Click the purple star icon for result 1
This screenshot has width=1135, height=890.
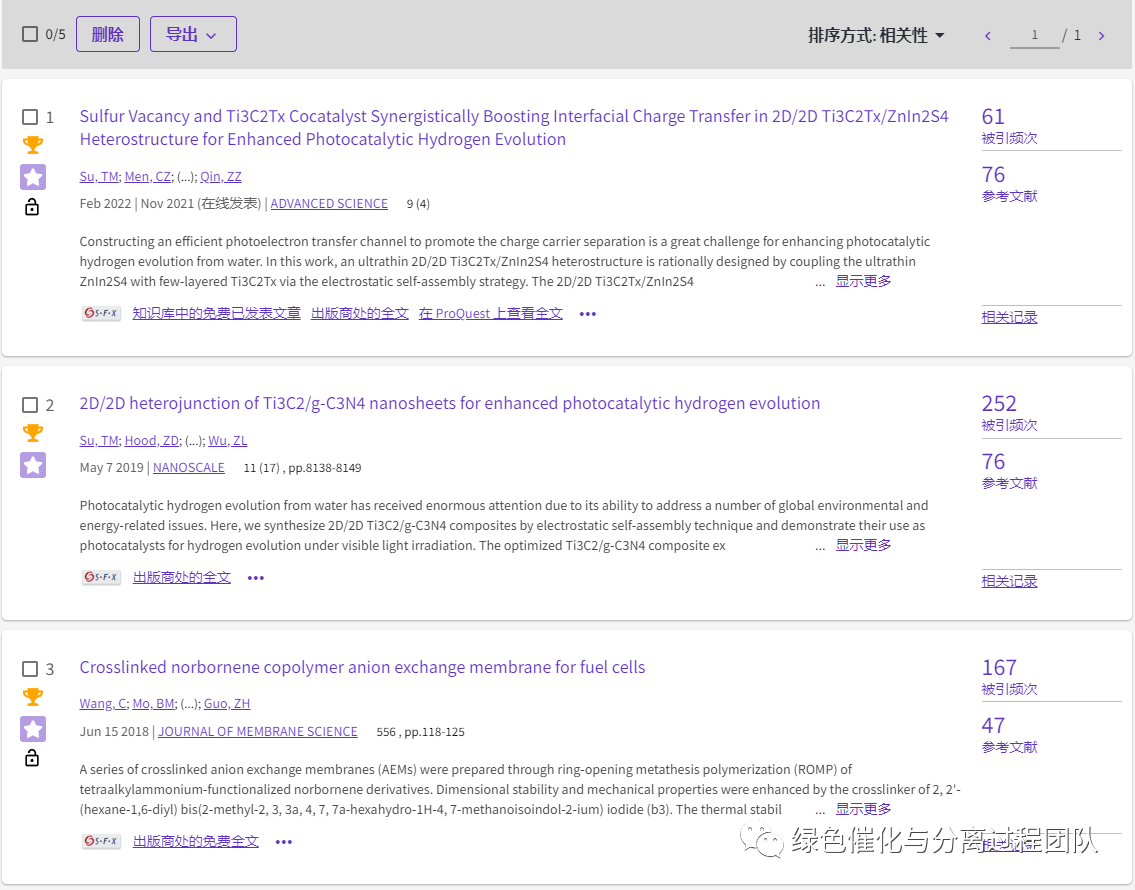(x=33, y=177)
